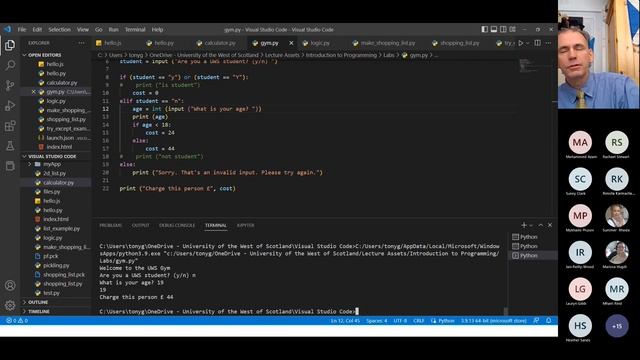Open the Terminal menu
The width and height of the screenshot is (640, 360).
click(135, 29)
